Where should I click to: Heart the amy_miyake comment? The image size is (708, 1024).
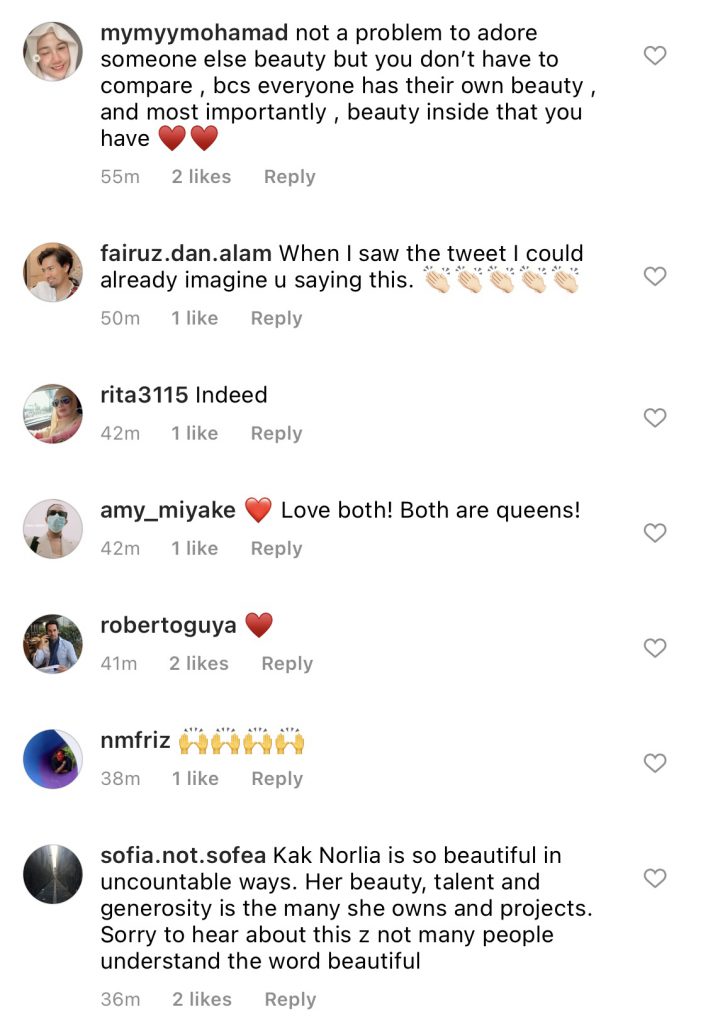click(x=654, y=533)
